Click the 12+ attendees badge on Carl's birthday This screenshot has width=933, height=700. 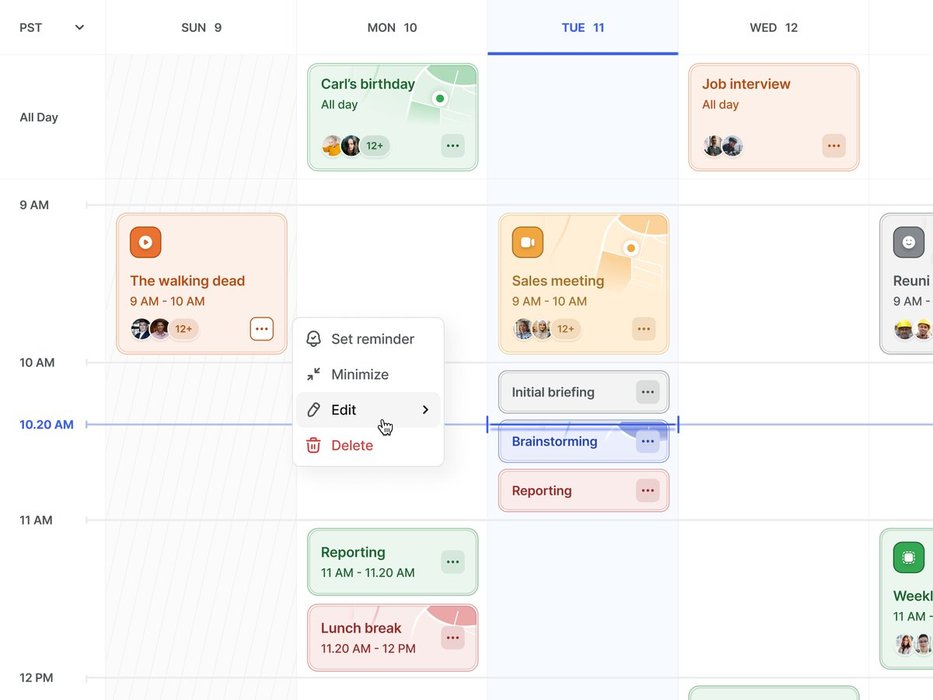[x=375, y=146]
